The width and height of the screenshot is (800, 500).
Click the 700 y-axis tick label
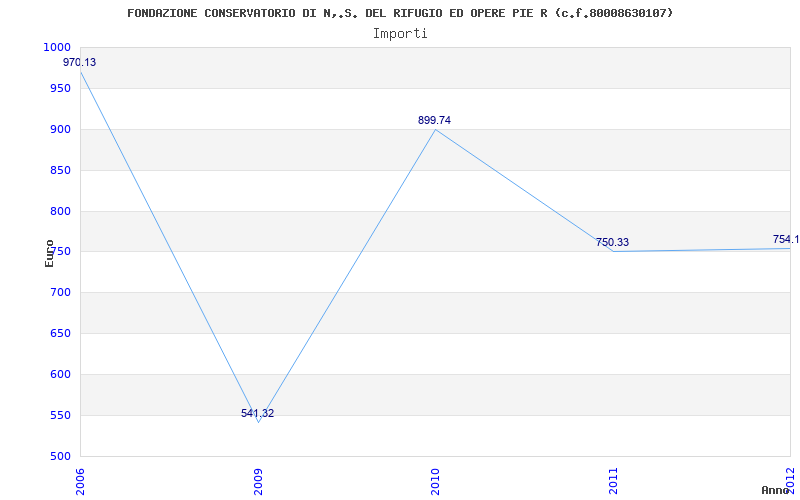[x=60, y=293]
